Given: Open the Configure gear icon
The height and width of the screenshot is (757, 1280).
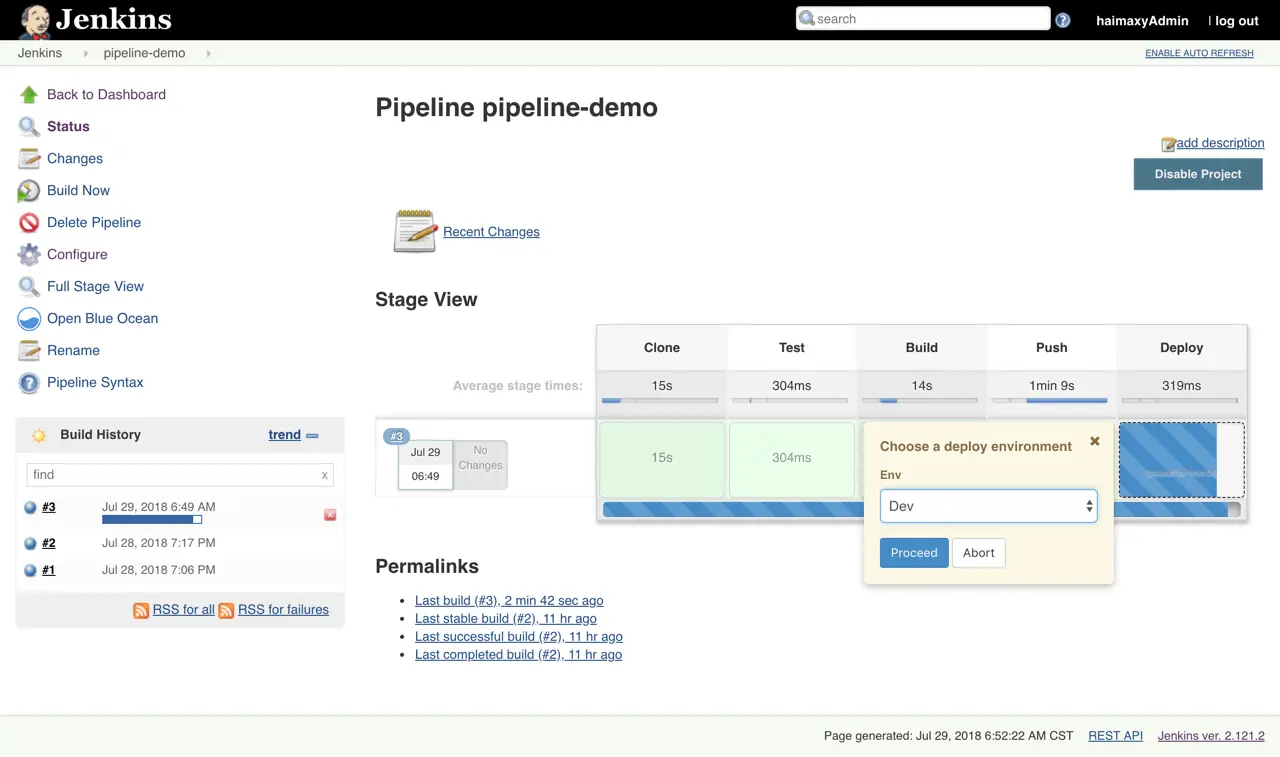Looking at the screenshot, I should pyautogui.click(x=28, y=254).
